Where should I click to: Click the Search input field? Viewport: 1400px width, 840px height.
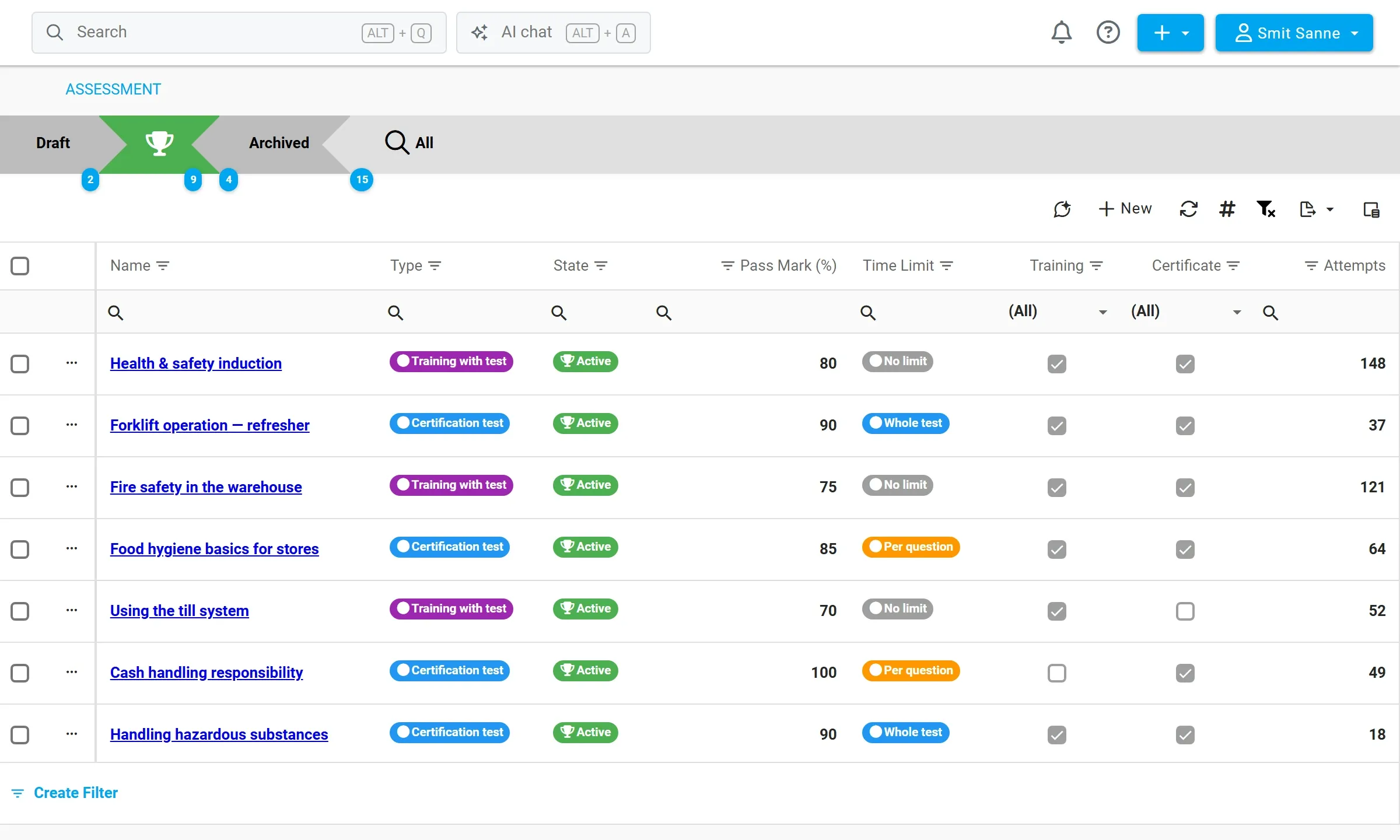[239, 33]
